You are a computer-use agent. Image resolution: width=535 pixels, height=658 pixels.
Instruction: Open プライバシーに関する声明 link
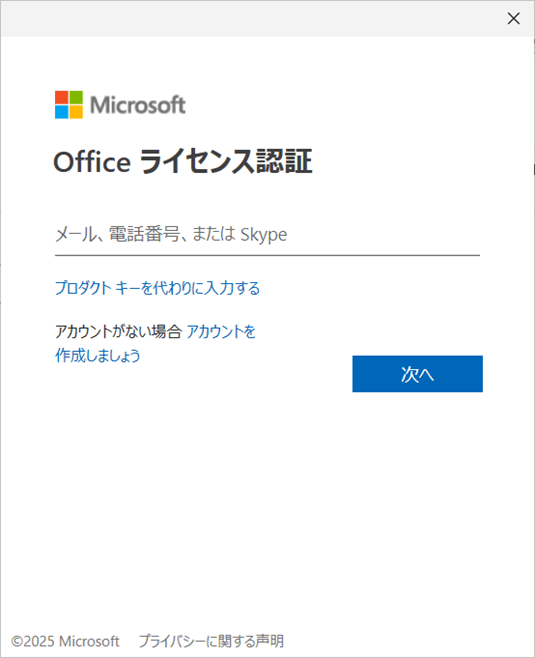point(211,641)
